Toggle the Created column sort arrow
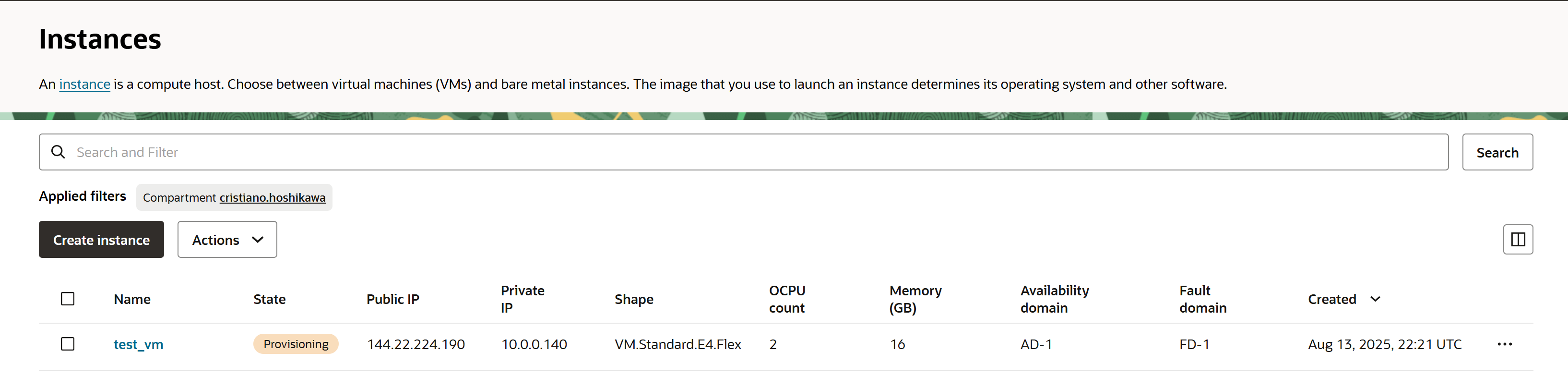 pyautogui.click(x=1375, y=299)
